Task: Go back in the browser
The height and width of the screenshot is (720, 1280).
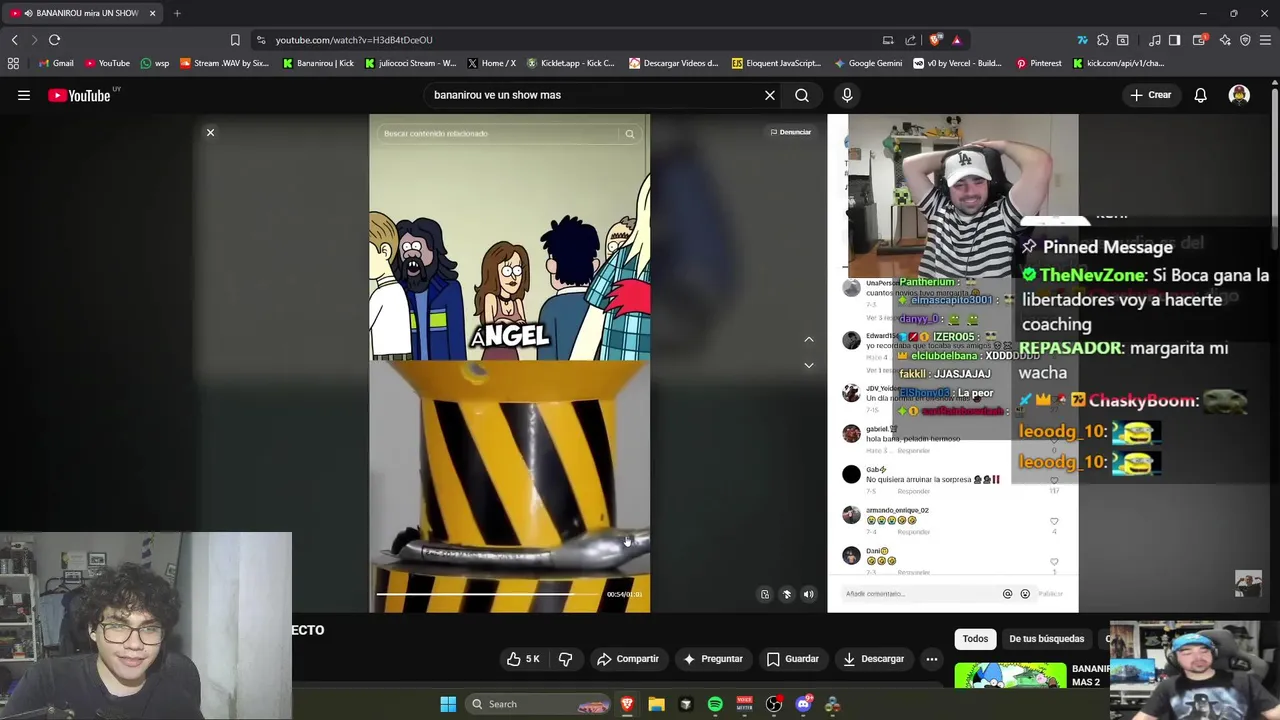Action: pyautogui.click(x=15, y=40)
